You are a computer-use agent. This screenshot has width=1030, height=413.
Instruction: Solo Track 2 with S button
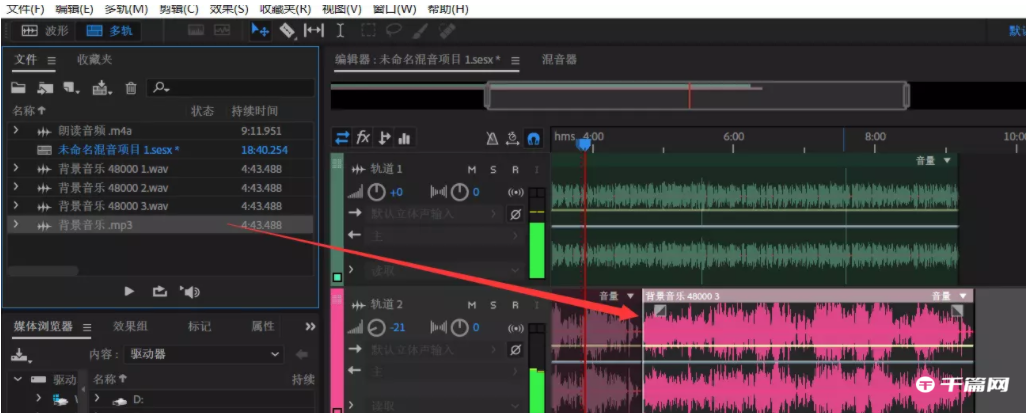click(493, 305)
